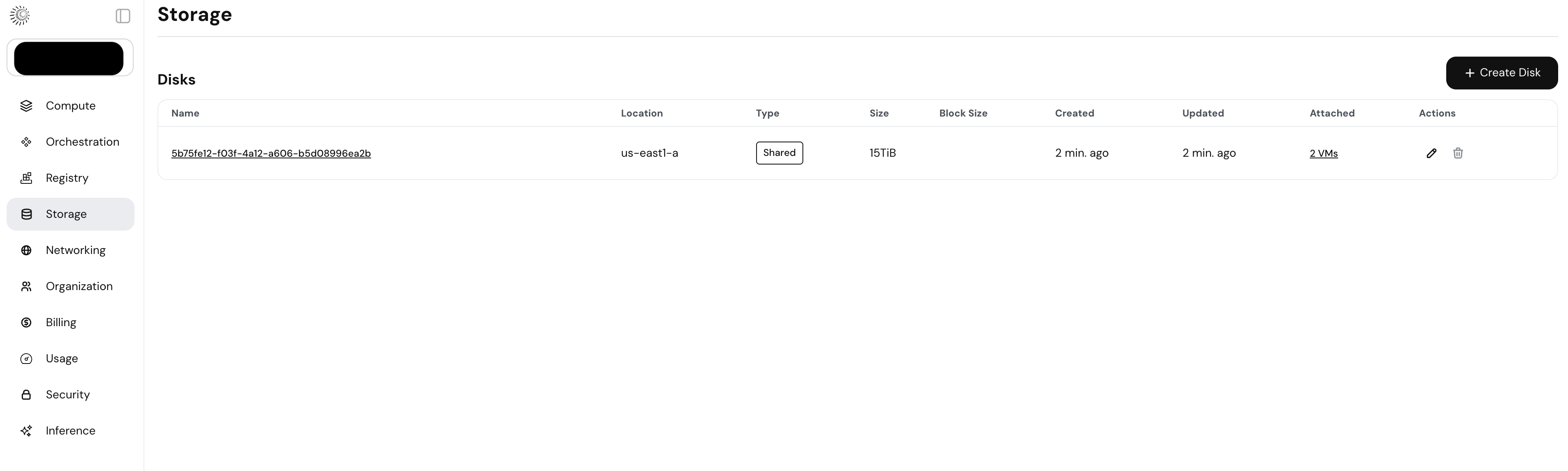This screenshot has width=1568, height=471.
Task: Click the Inference sparkle icon
Action: (x=26, y=431)
